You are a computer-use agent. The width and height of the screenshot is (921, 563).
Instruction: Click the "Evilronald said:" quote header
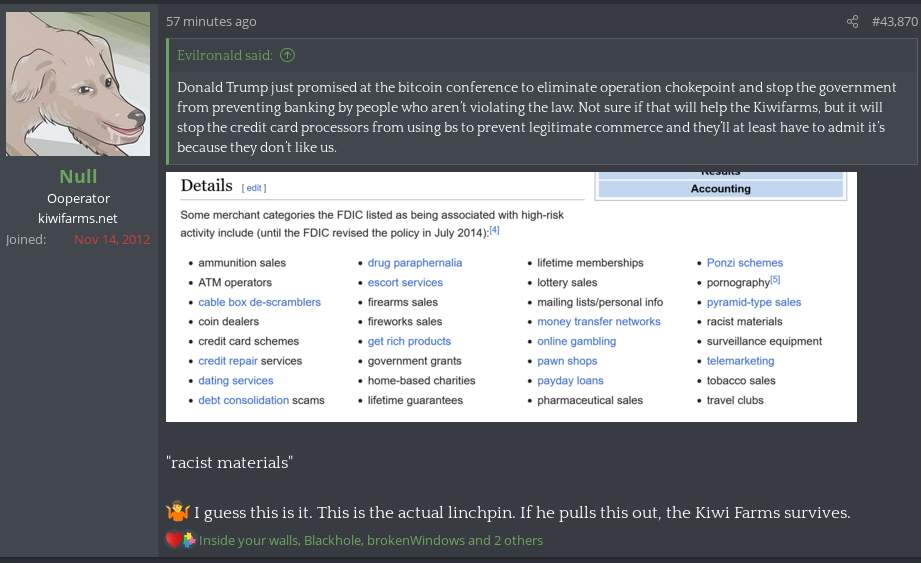pyautogui.click(x=225, y=55)
